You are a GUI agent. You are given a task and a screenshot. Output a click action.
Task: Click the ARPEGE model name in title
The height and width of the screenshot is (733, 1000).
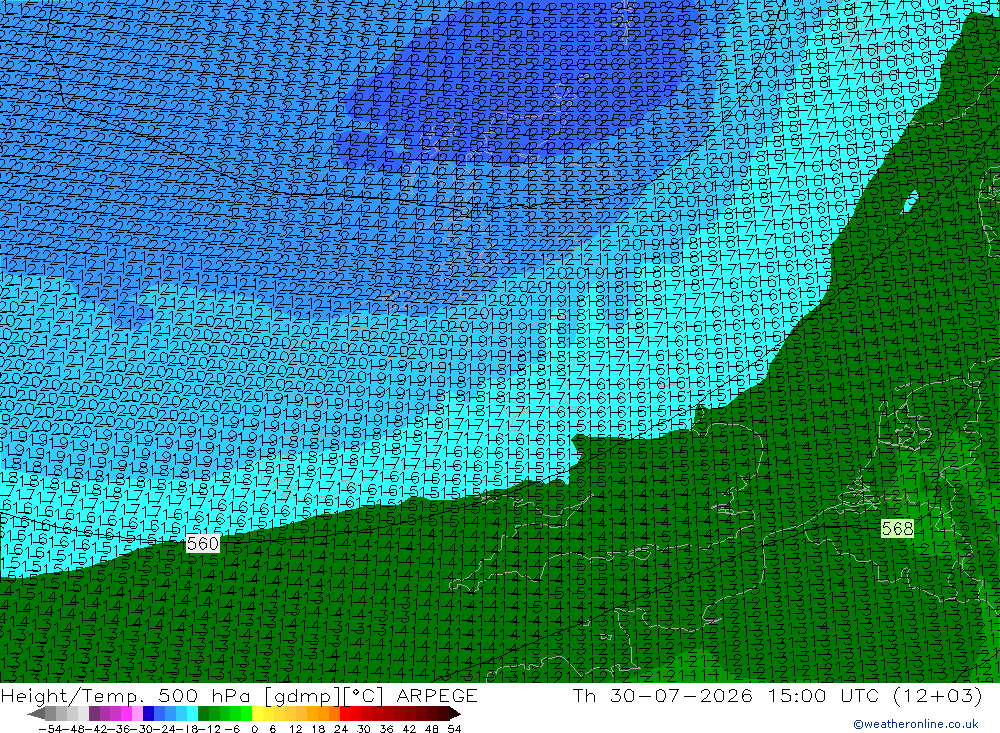click(437, 695)
